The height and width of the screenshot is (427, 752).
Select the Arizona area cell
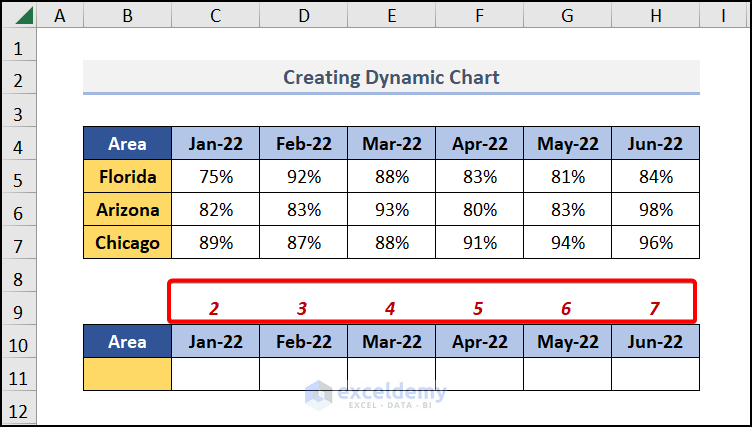click(127, 210)
